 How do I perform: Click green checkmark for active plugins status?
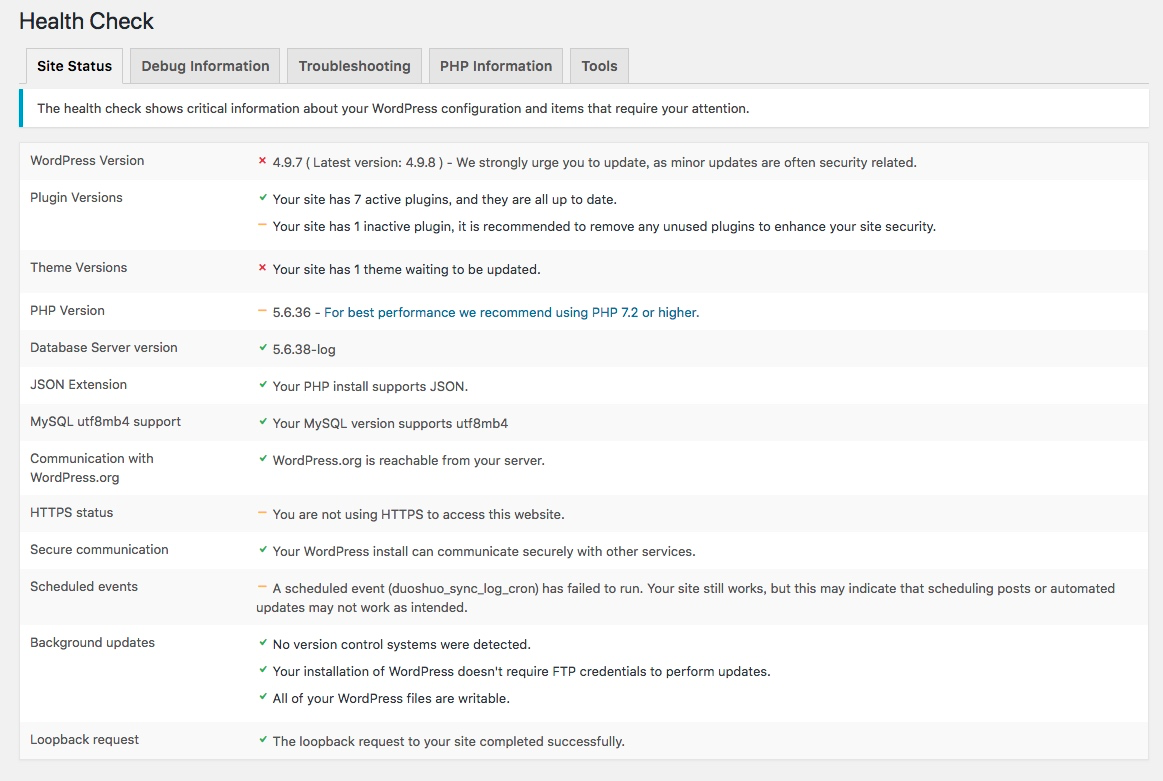point(262,198)
